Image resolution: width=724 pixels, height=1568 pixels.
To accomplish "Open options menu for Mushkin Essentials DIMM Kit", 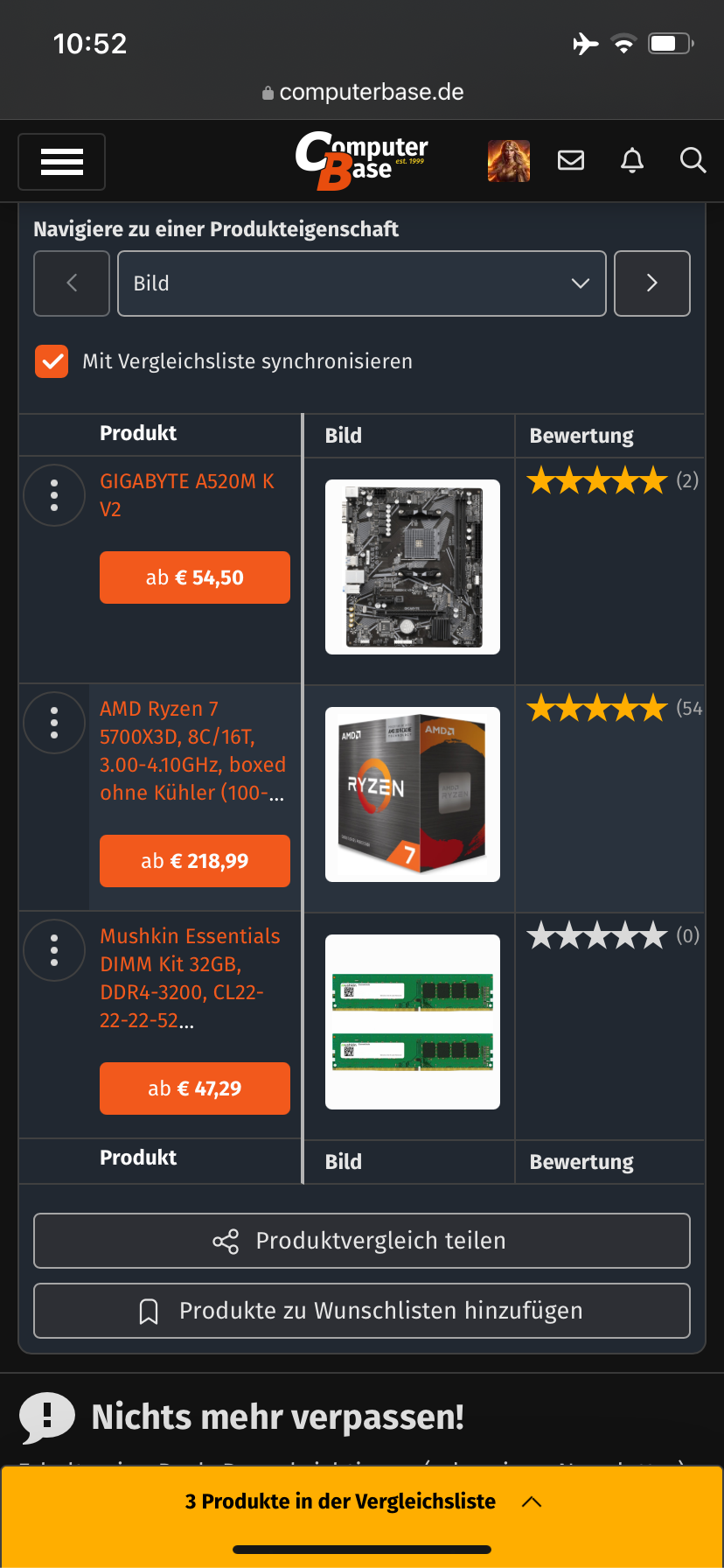I will (x=54, y=950).
